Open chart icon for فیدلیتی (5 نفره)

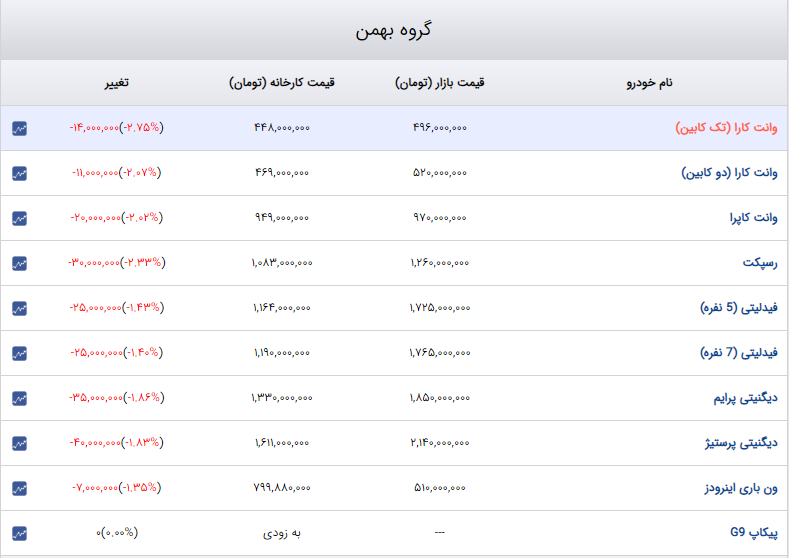19,309
